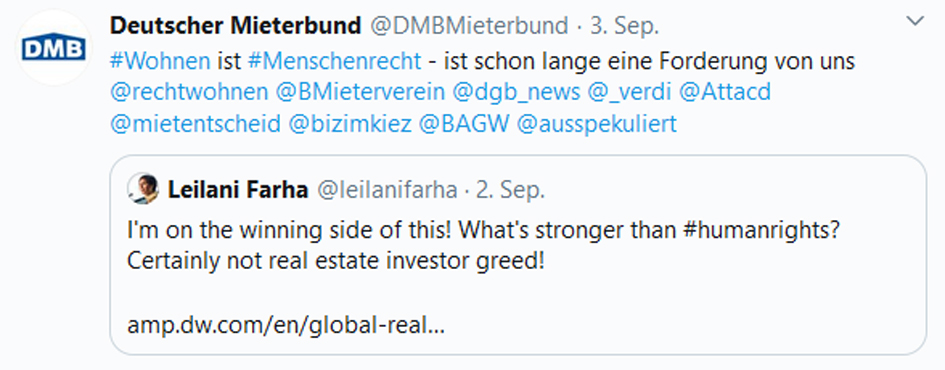945x370 pixels.
Task: Open the @BAGW mention
Action: point(465,124)
